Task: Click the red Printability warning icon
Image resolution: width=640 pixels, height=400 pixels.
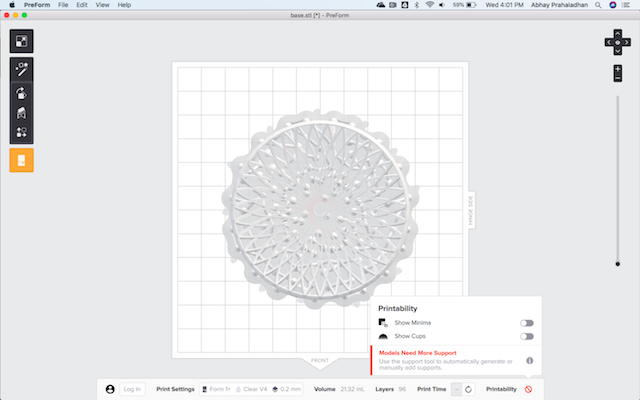Action: pyautogui.click(x=529, y=389)
